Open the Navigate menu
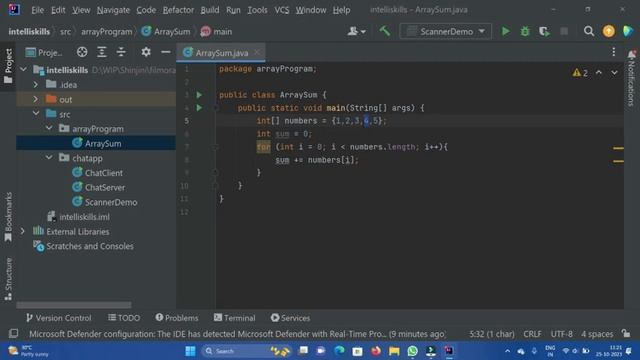 click(113, 10)
